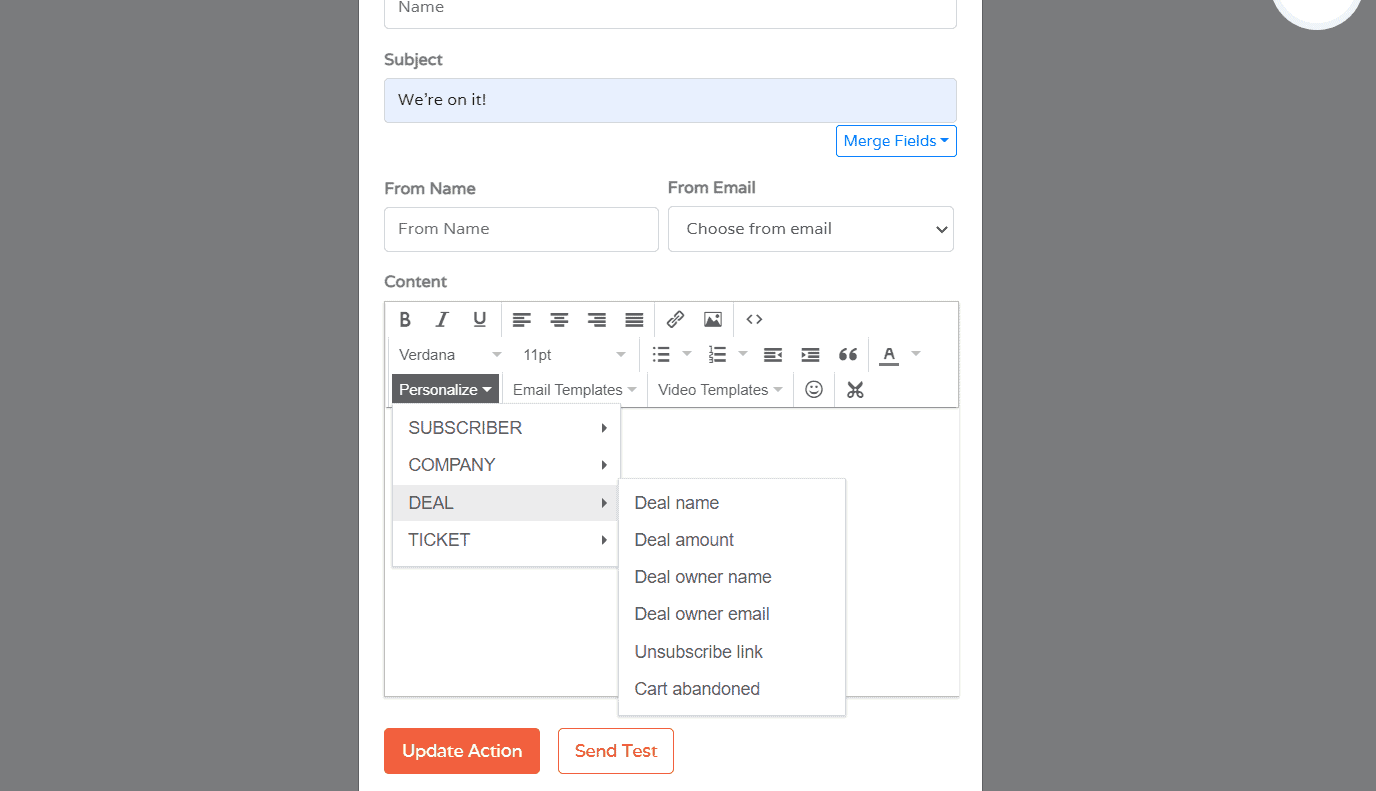
Task: Toggle underline formatting in the editor
Action: 480,319
